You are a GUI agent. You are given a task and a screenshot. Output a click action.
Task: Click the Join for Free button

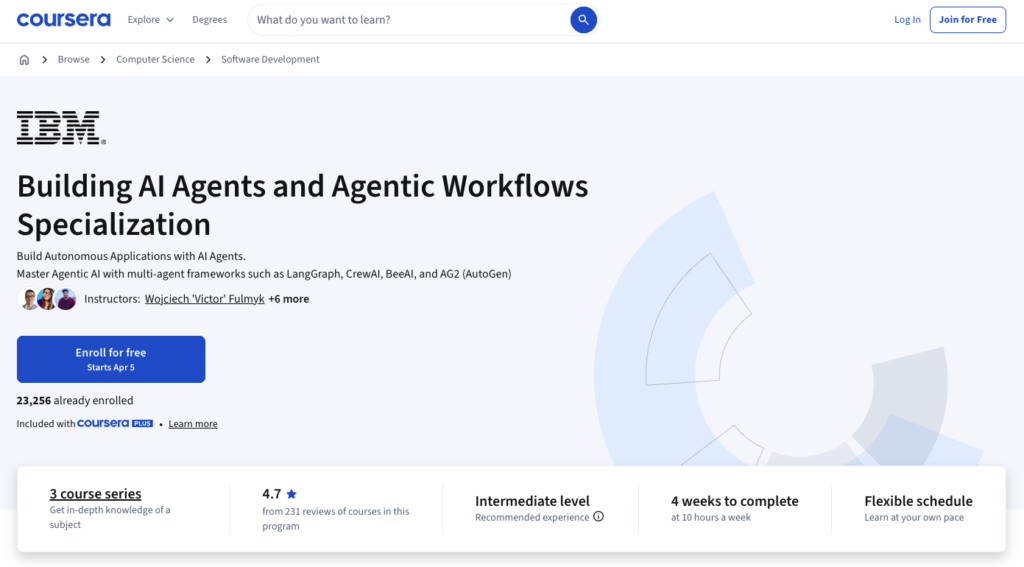(968, 20)
